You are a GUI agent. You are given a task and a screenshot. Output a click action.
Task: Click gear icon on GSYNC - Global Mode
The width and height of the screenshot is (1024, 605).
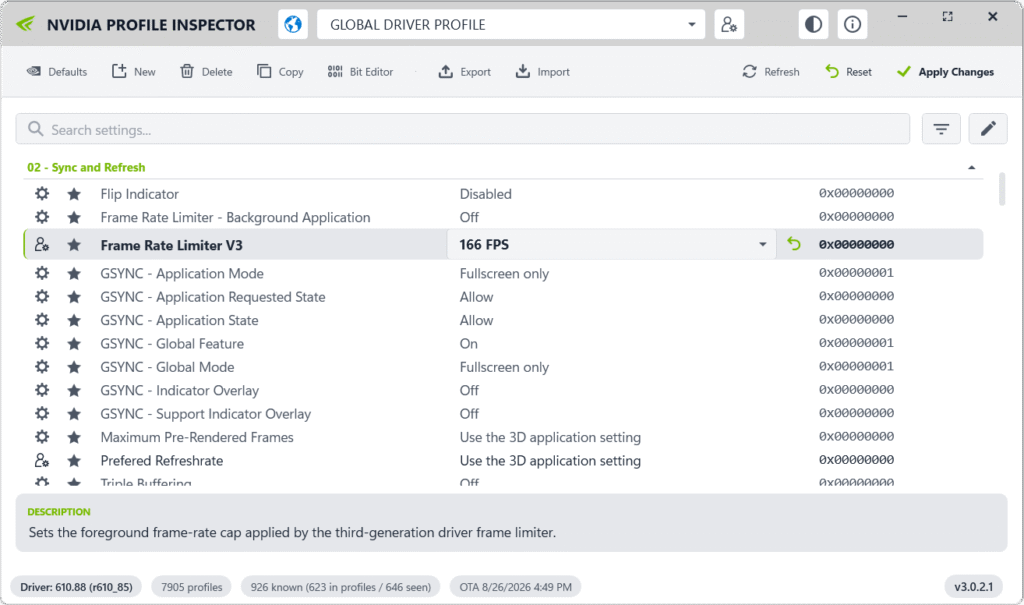pyautogui.click(x=42, y=367)
